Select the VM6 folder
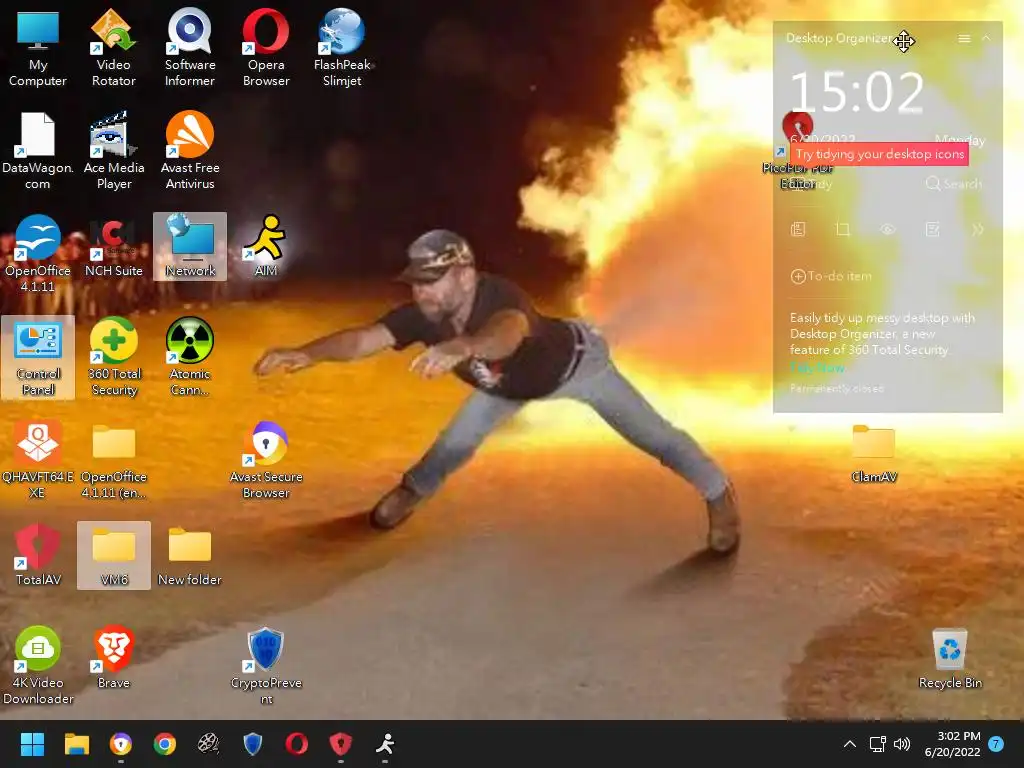This screenshot has height=768, width=1024. pos(114,555)
